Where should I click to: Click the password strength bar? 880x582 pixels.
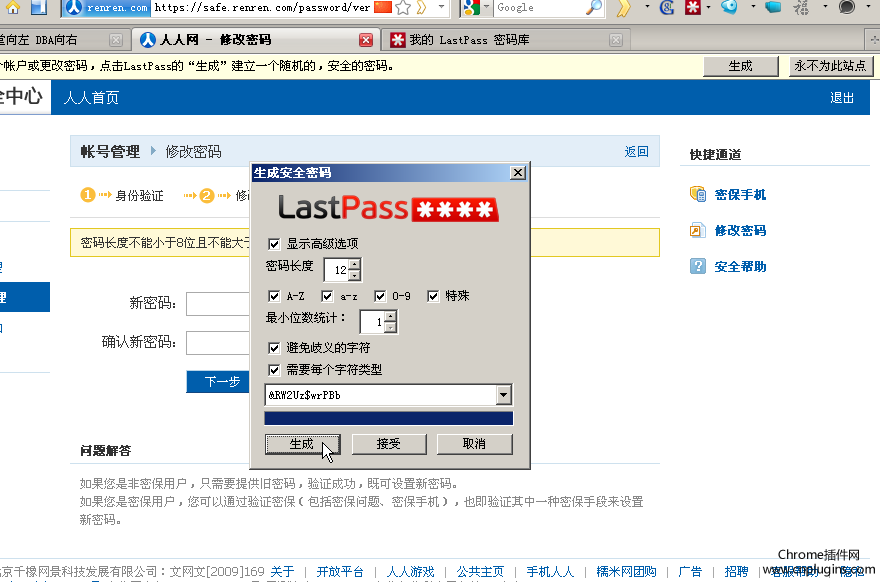388,418
